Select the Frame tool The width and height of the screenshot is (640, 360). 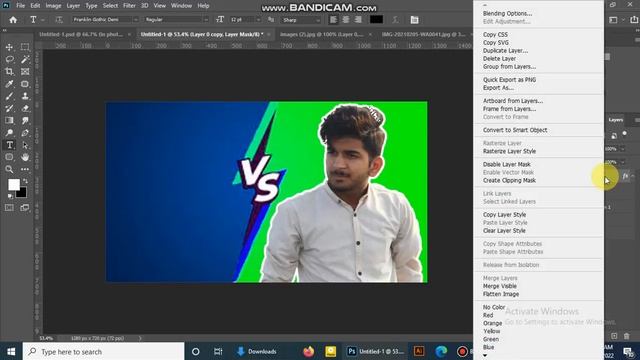point(25,72)
